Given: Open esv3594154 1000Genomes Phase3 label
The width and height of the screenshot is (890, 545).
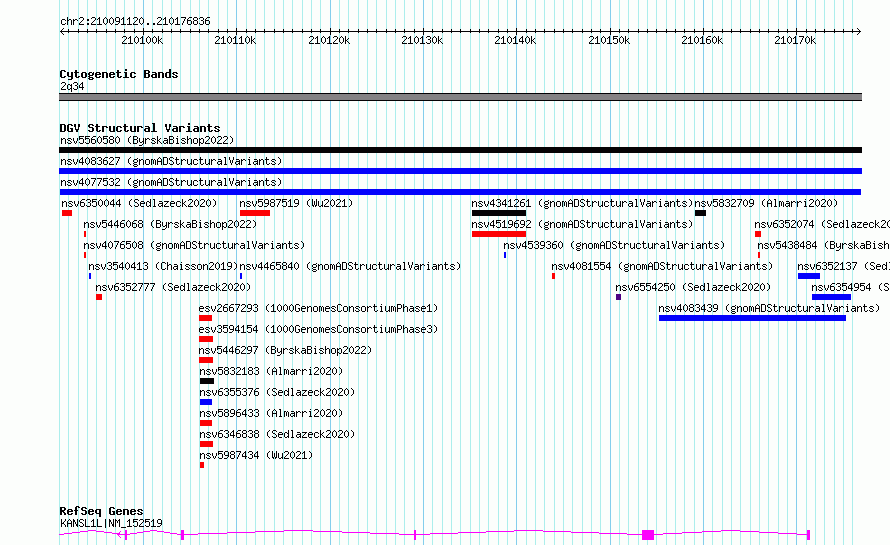Looking at the screenshot, I should click(x=318, y=329).
